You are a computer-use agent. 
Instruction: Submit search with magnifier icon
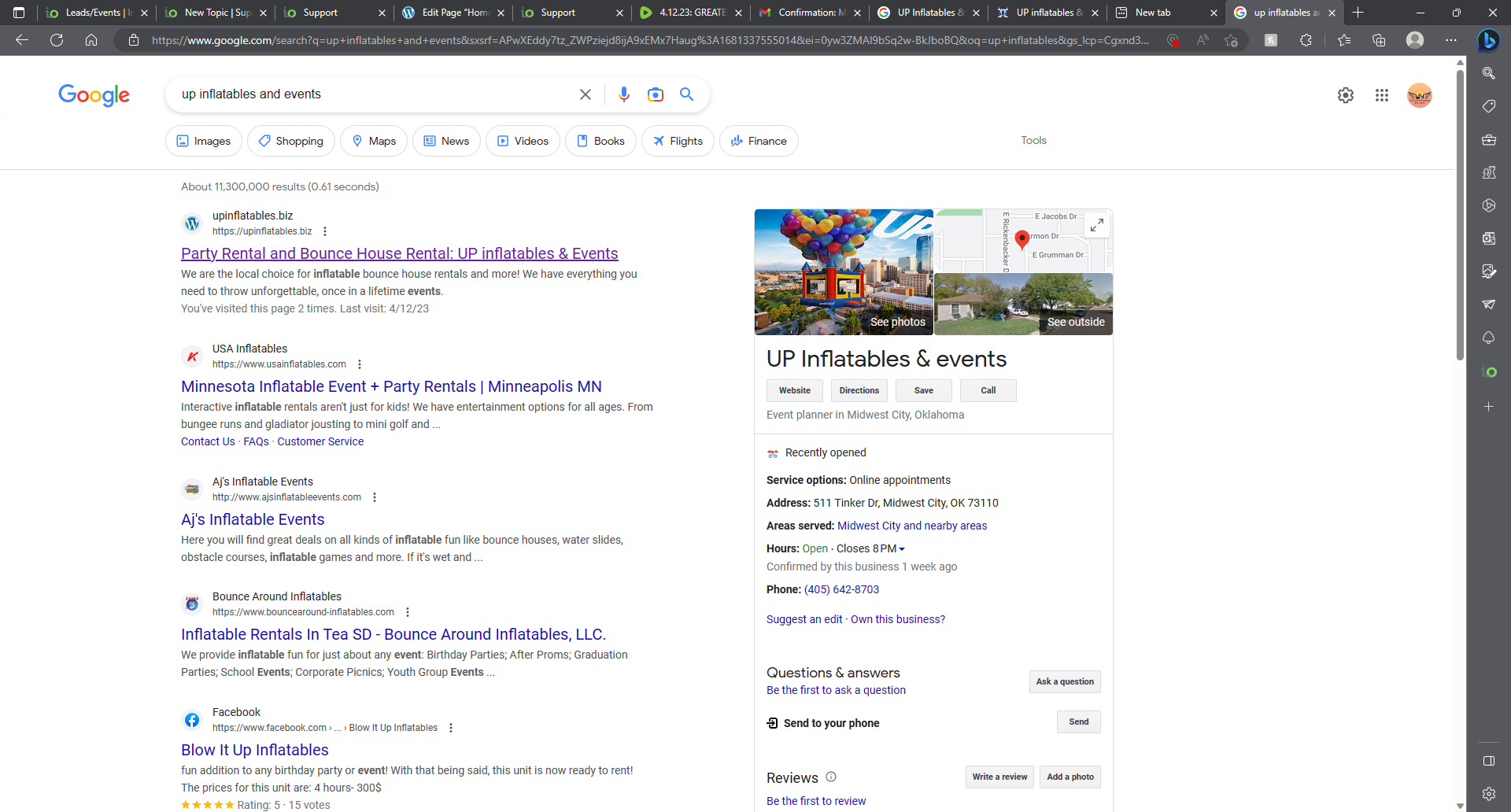pos(687,94)
